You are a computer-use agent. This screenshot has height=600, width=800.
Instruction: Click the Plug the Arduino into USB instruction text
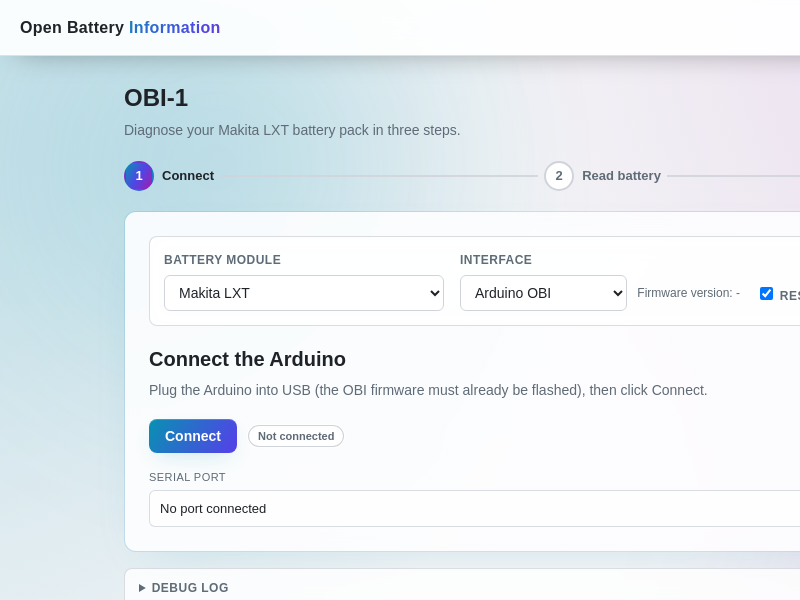[x=428, y=390]
